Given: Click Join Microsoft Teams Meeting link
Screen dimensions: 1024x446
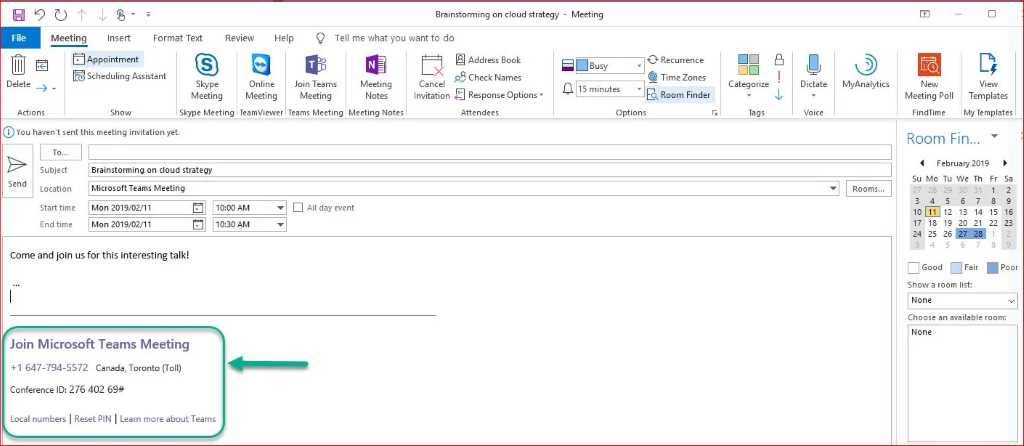Looking at the screenshot, I should coord(100,344).
